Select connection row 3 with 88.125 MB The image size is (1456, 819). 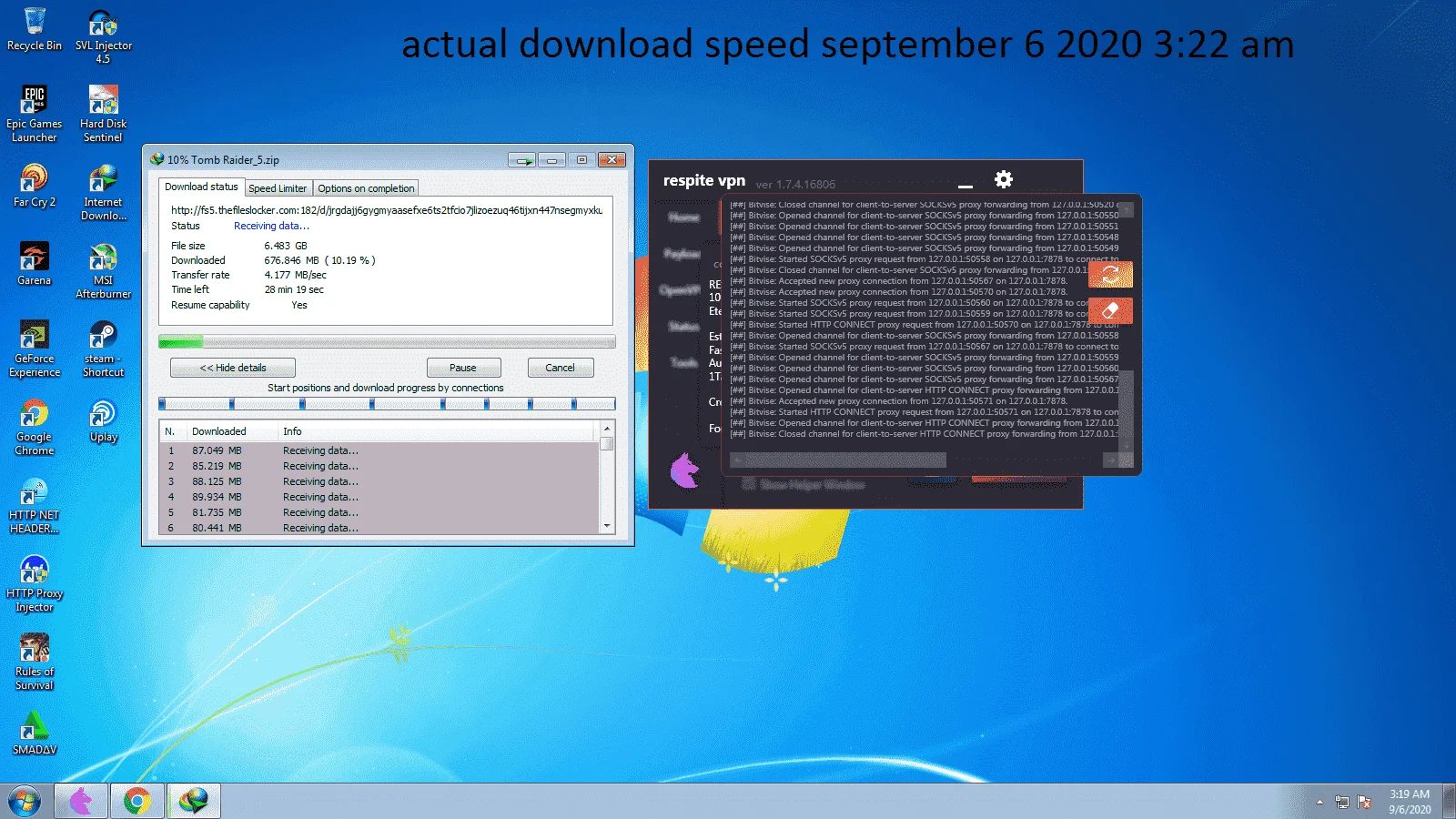click(x=379, y=481)
